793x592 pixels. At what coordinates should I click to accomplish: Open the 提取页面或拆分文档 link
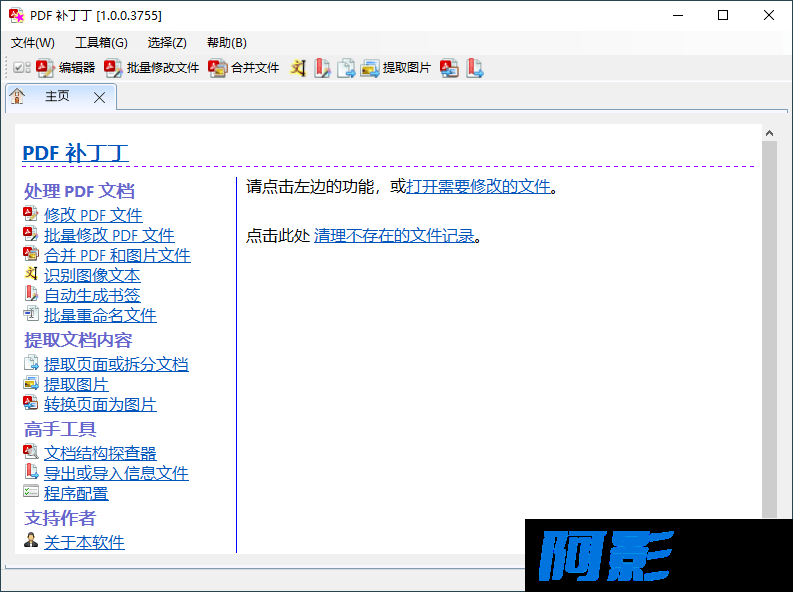[x=116, y=364]
